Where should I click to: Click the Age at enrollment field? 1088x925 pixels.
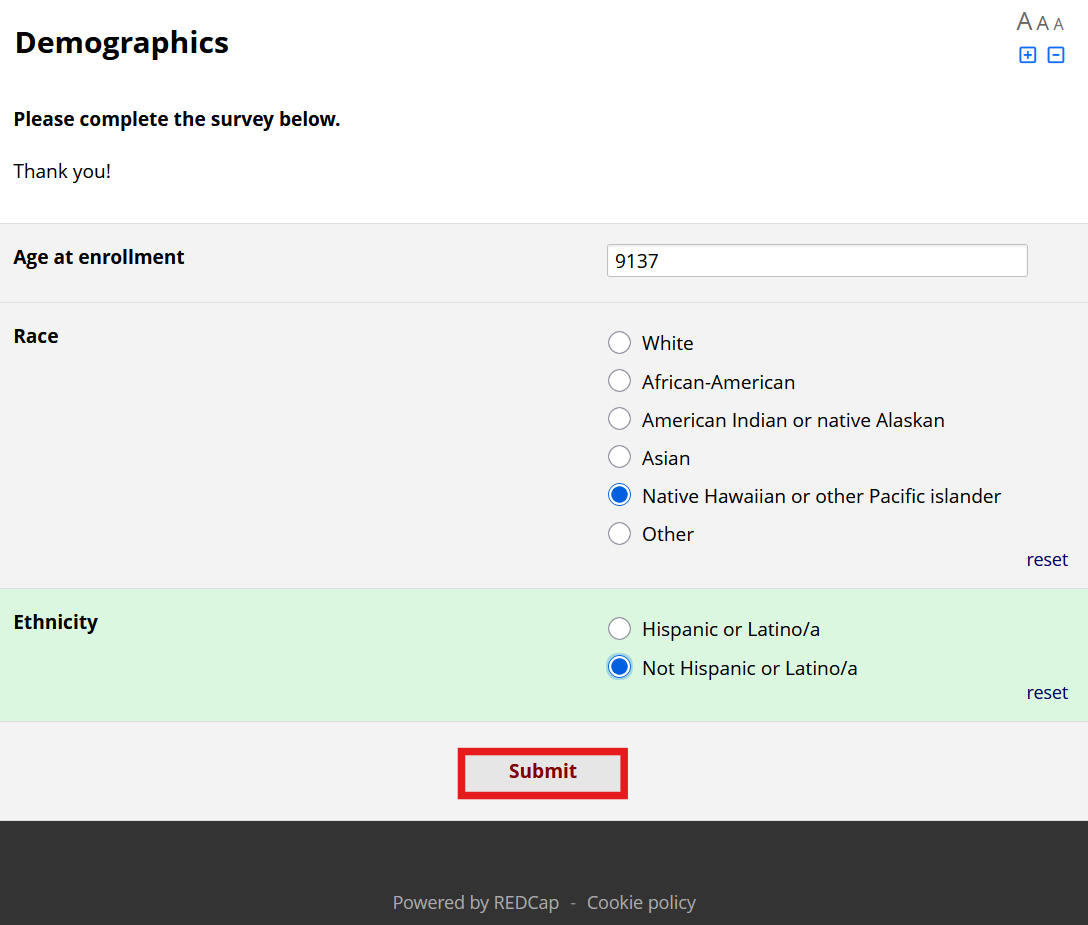[x=817, y=261]
